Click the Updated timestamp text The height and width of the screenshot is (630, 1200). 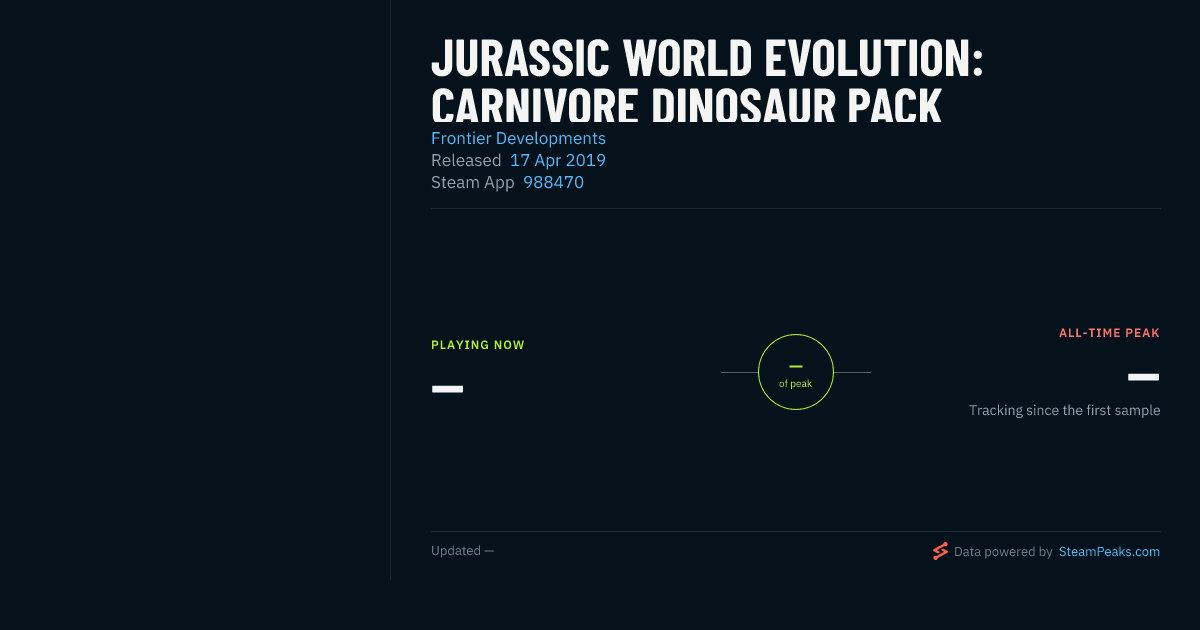(462, 551)
